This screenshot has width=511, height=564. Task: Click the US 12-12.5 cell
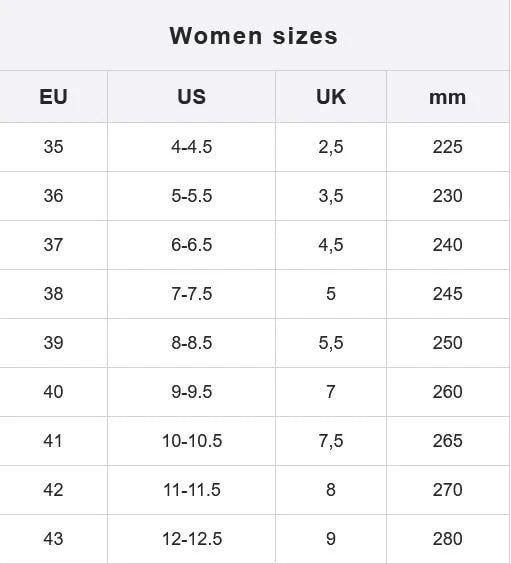[x=192, y=539]
